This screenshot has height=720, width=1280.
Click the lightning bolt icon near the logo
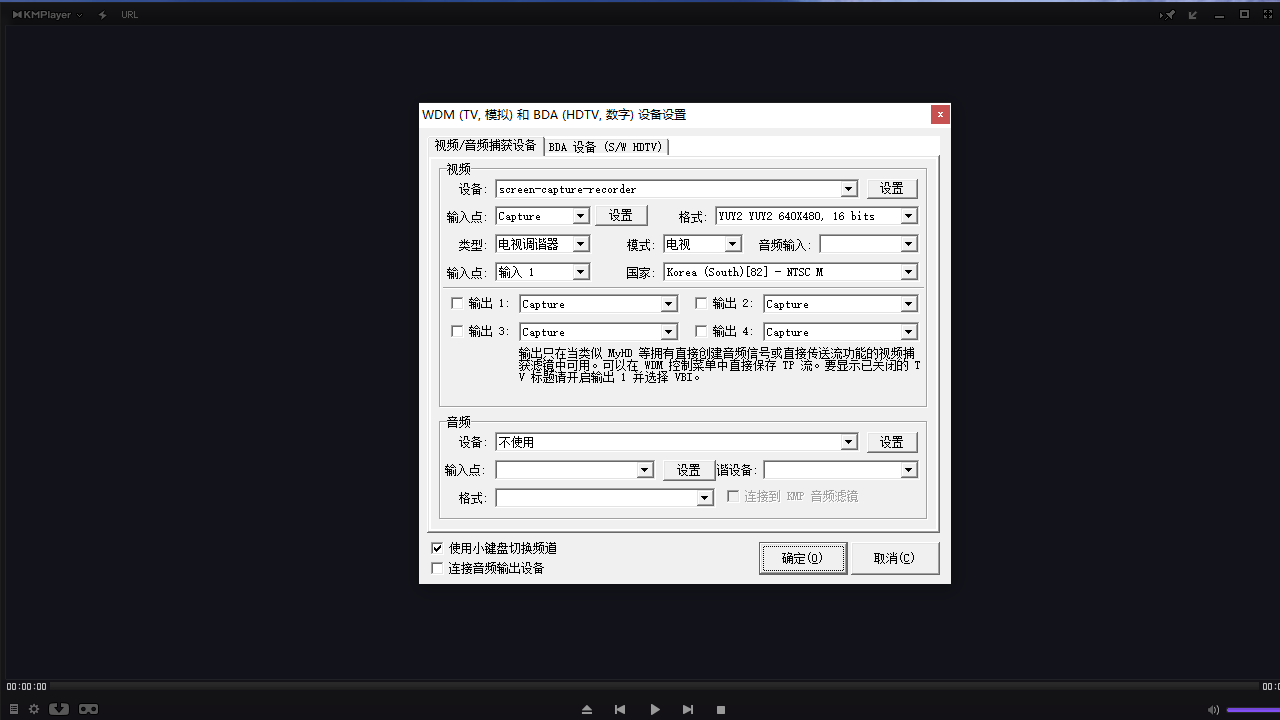tap(101, 14)
